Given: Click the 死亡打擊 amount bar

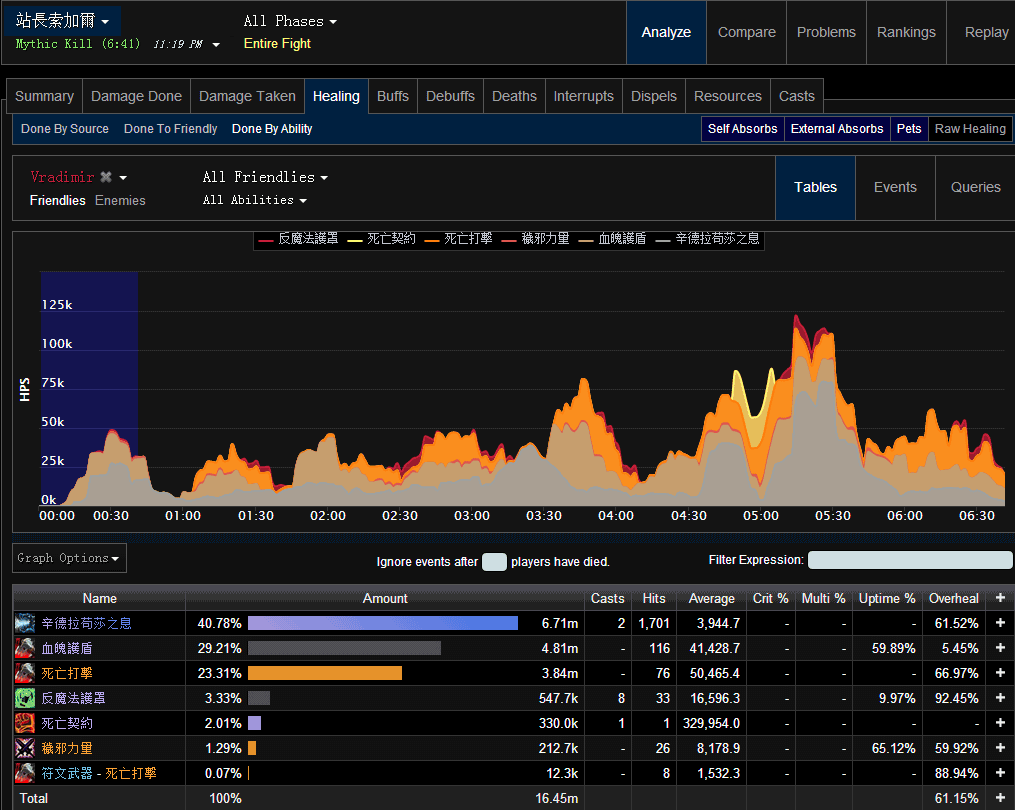Looking at the screenshot, I should 325,673.
